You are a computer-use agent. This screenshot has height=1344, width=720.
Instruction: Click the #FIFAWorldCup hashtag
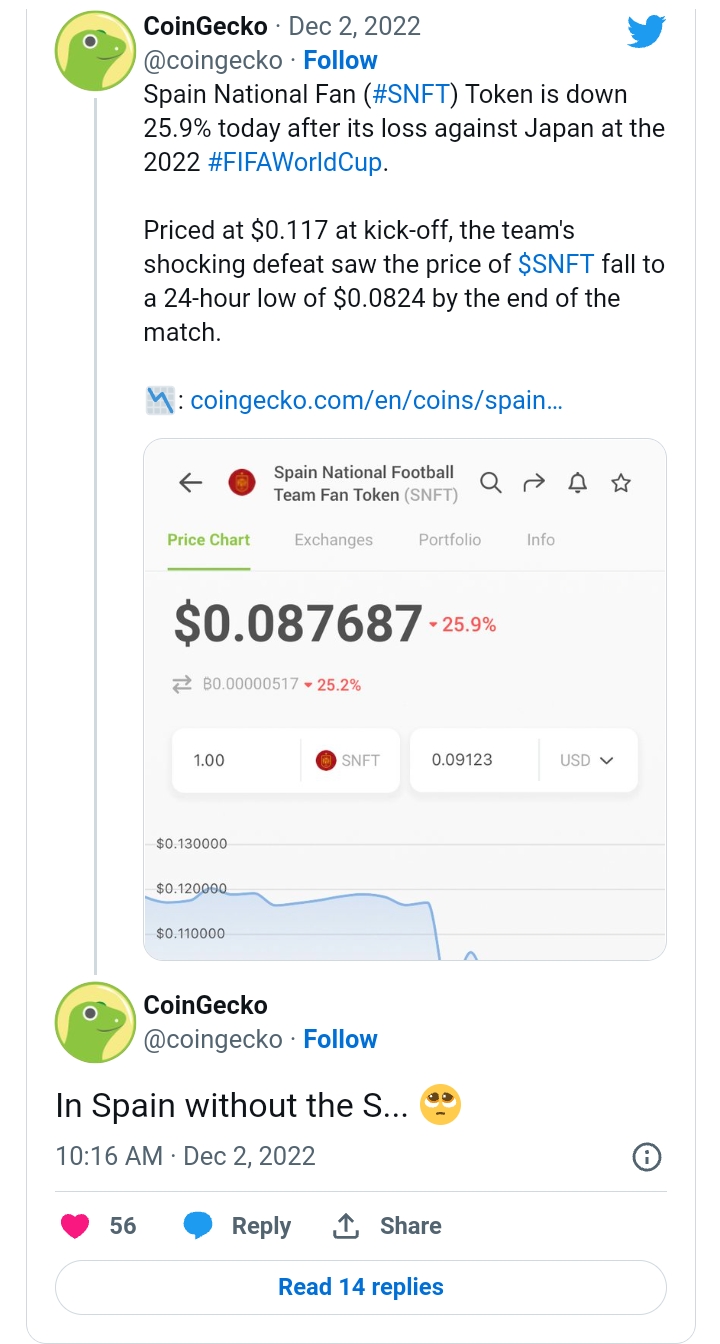coord(295,163)
